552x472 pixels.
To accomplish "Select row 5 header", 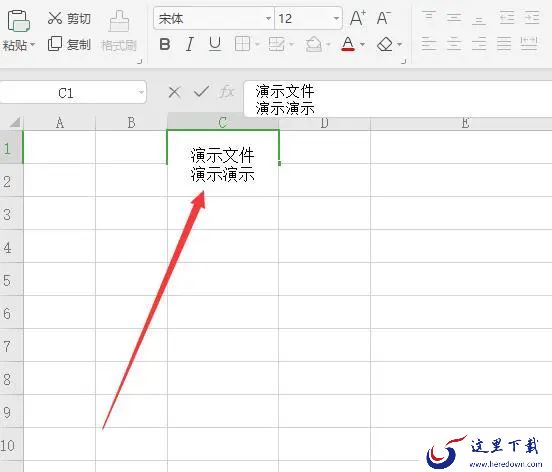I will [x=11, y=280].
